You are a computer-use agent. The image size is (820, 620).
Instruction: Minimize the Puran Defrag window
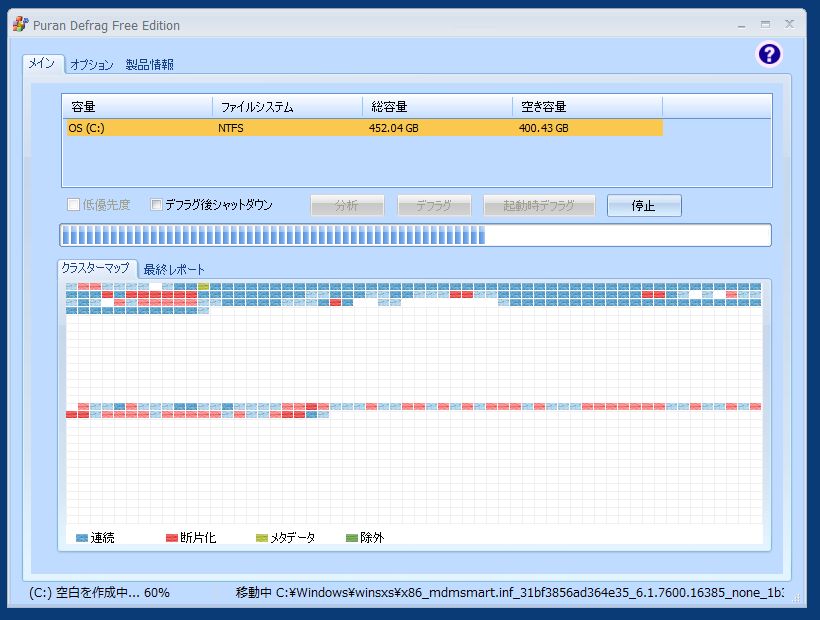click(x=742, y=25)
